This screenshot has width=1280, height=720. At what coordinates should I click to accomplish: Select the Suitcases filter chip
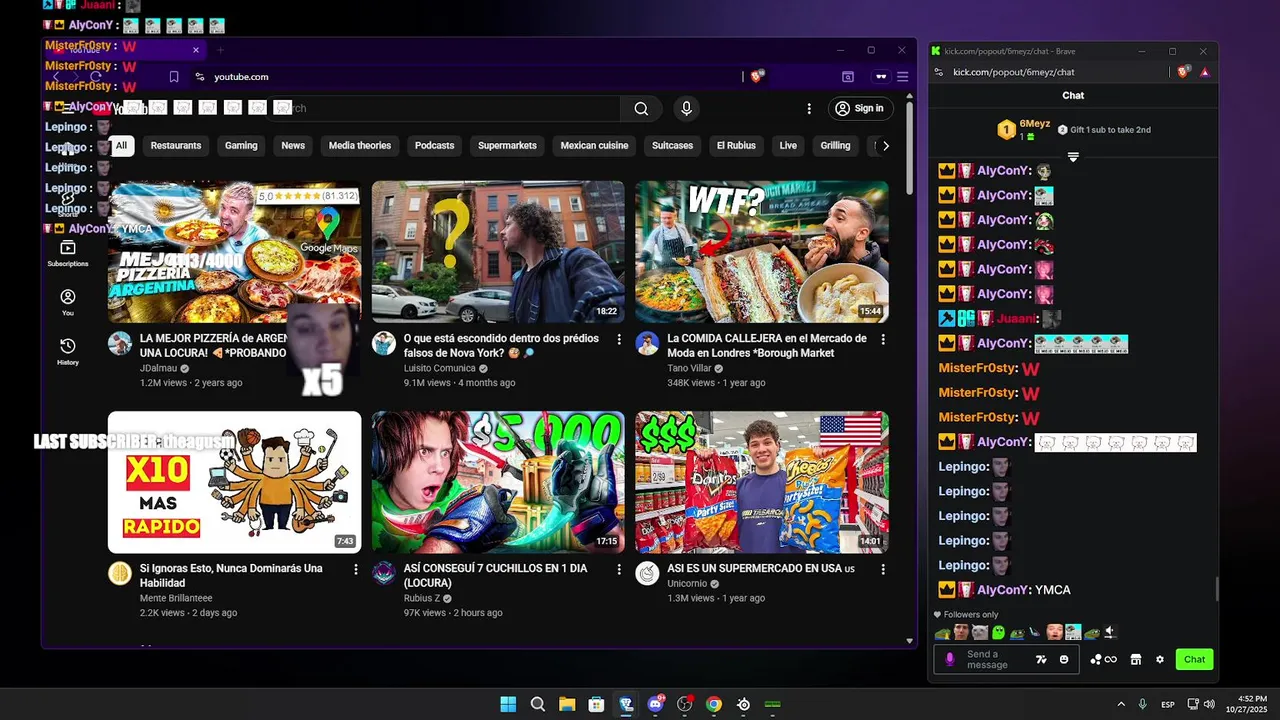672,145
